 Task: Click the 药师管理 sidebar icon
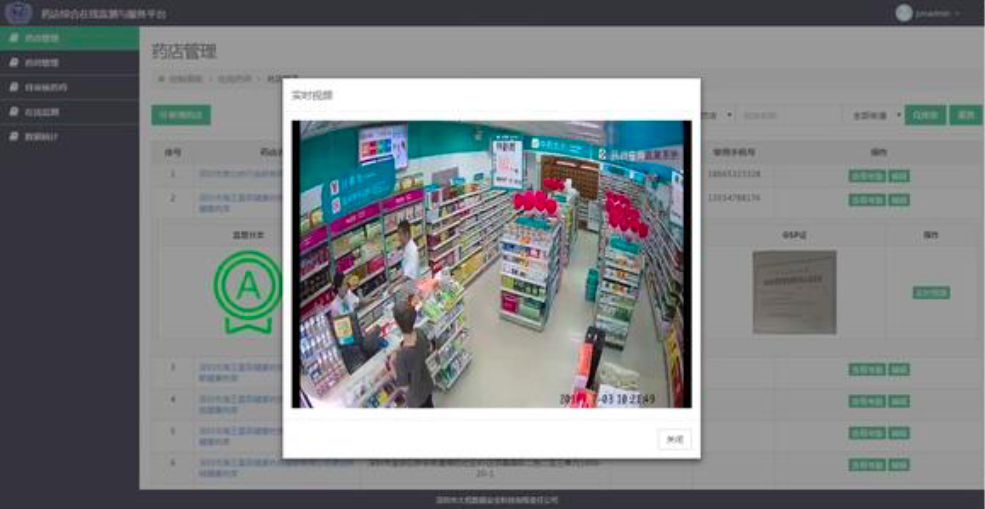14,63
